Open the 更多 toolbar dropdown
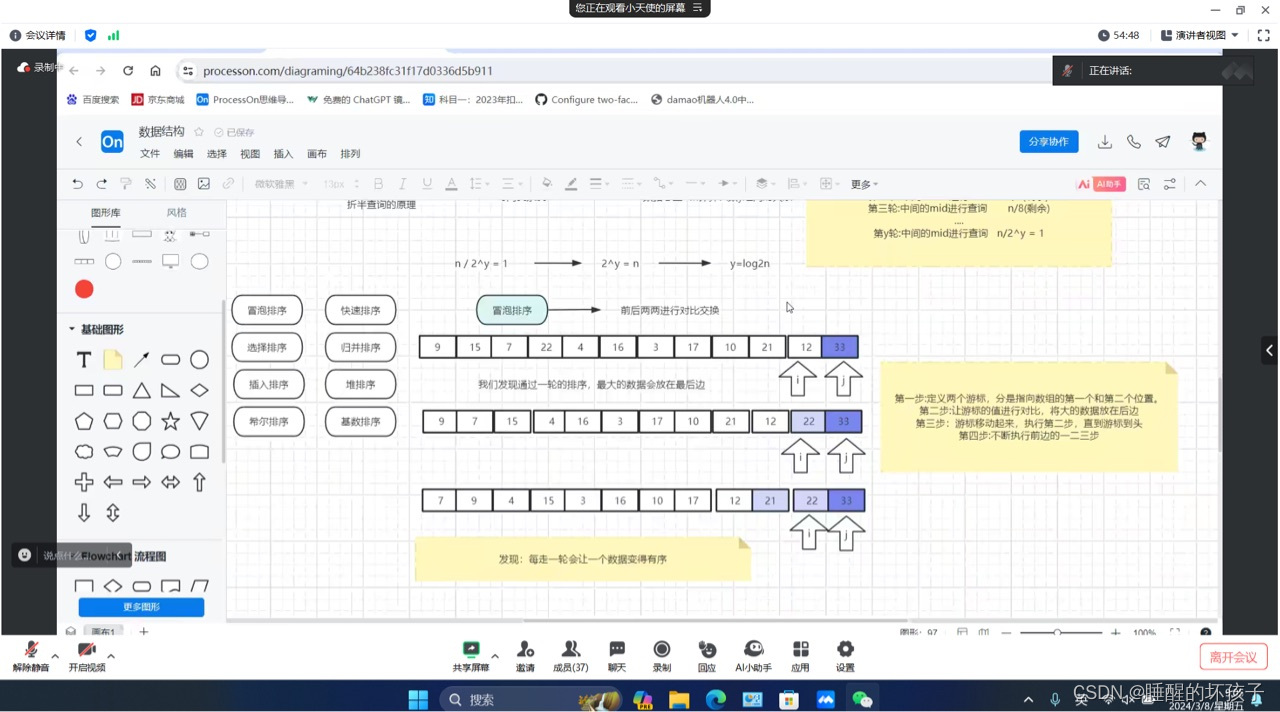 pyautogui.click(x=864, y=184)
